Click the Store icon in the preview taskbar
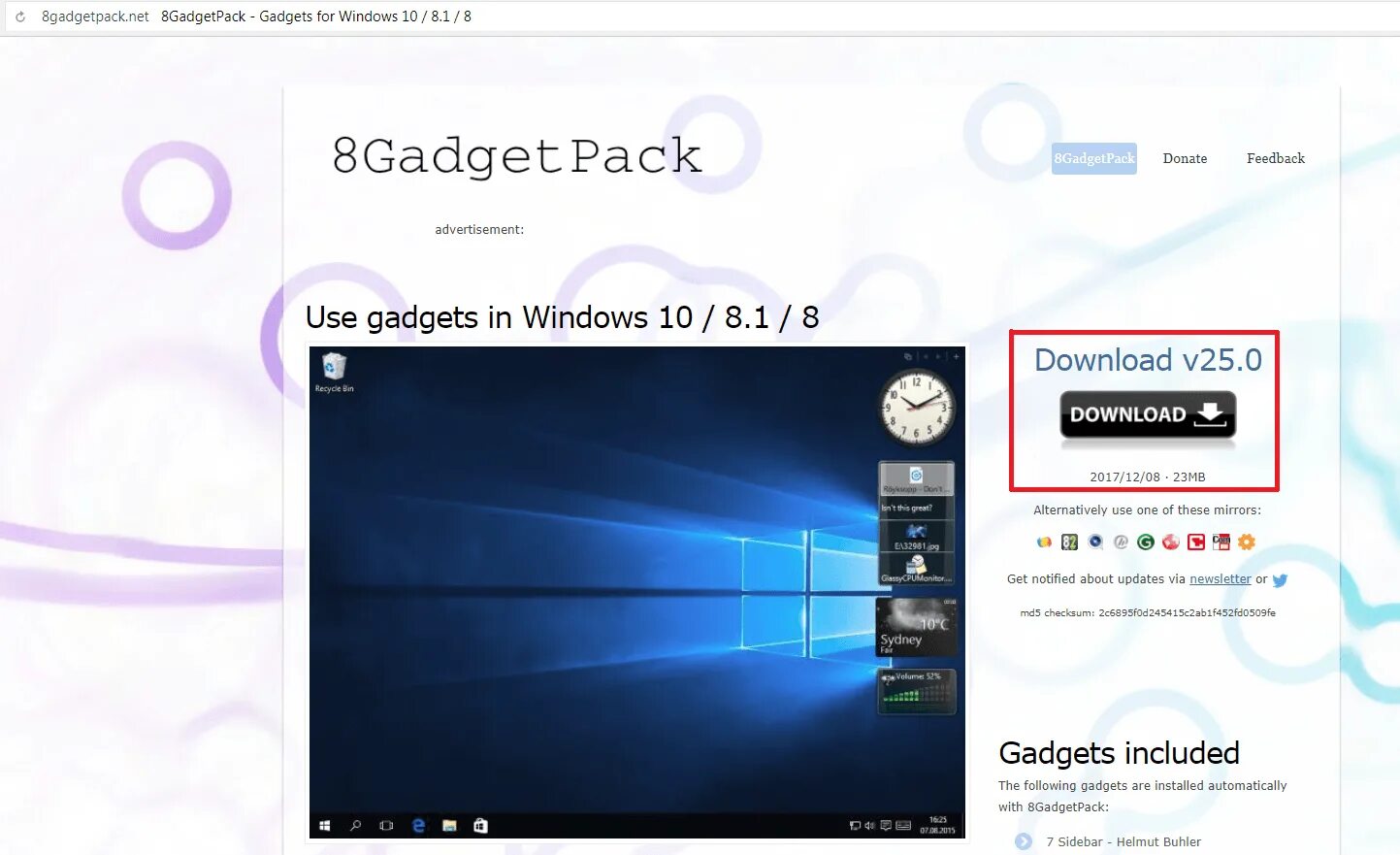The width and height of the screenshot is (1400, 855). [x=480, y=826]
